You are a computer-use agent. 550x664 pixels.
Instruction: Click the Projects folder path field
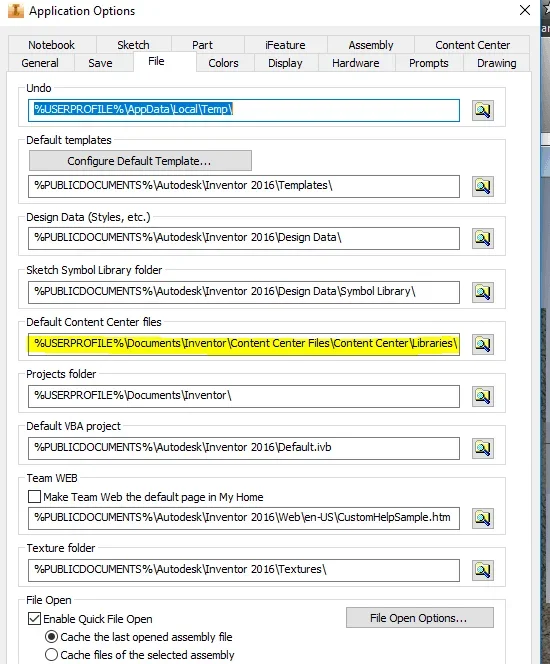tap(244, 396)
